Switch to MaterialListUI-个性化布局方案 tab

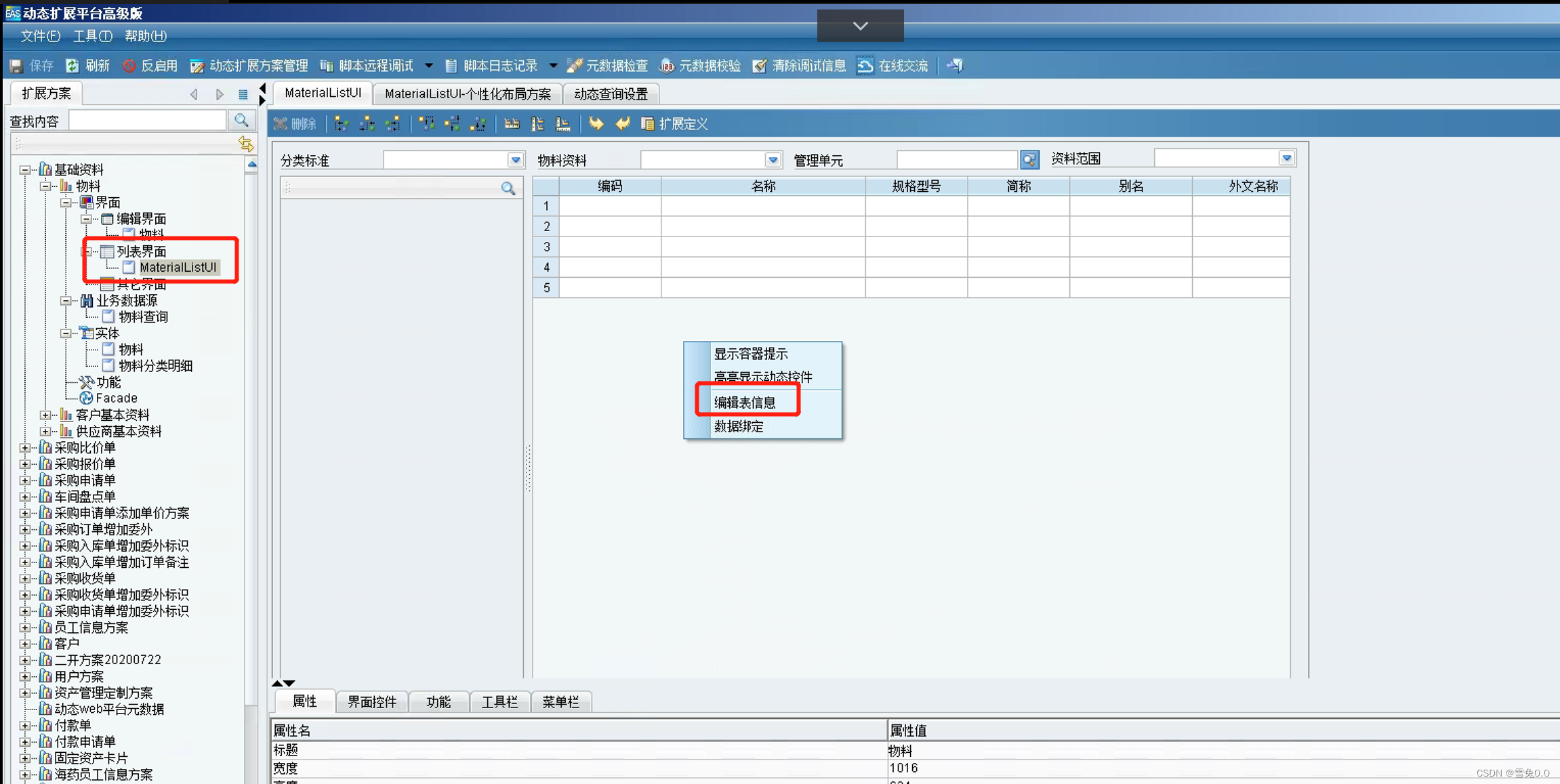point(468,94)
